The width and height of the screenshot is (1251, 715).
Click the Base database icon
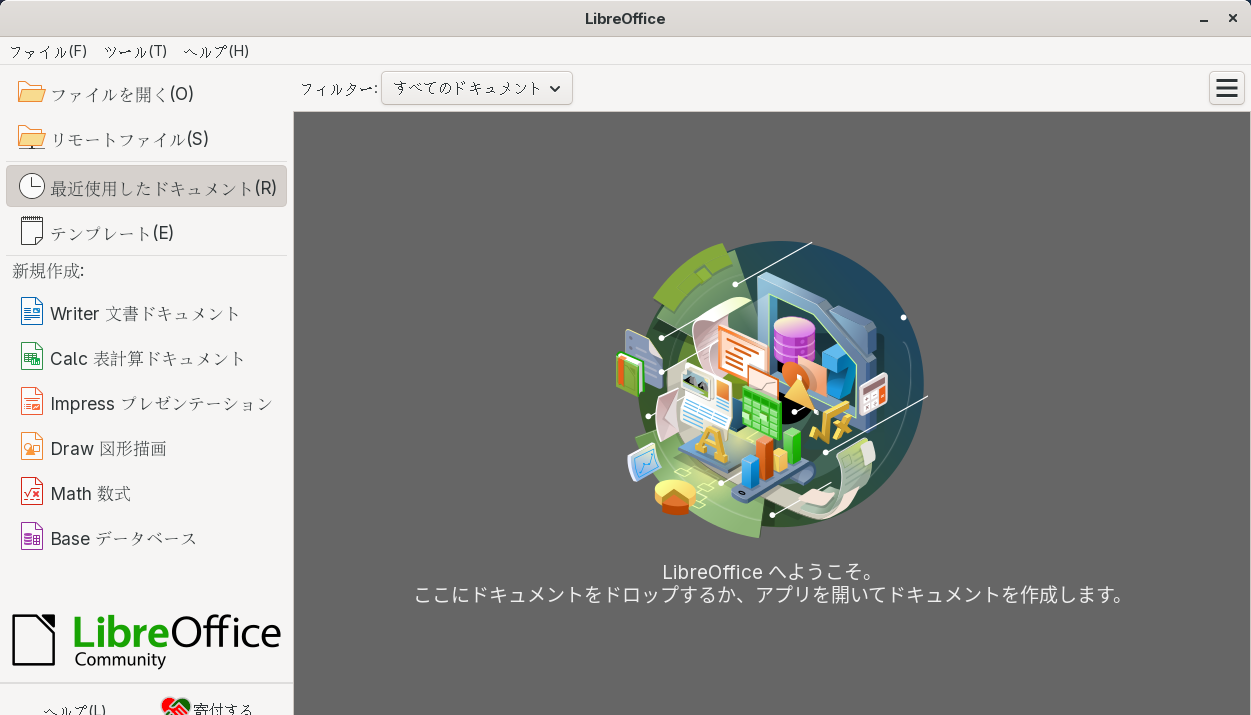(x=32, y=538)
